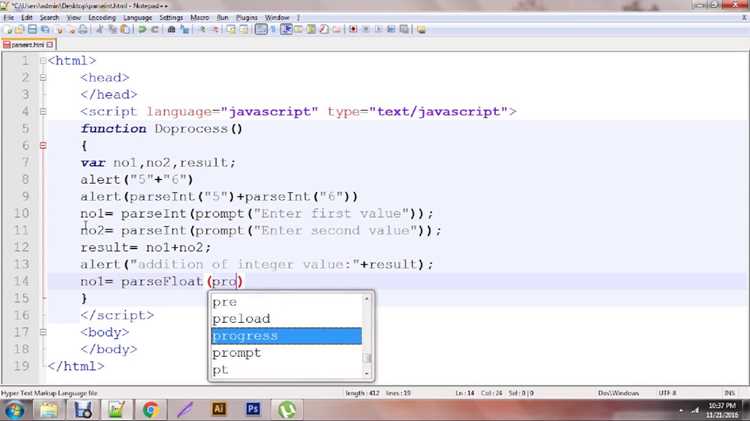Click the Function List icon
Viewport: 750px width, 421px height.
click(x=324, y=30)
